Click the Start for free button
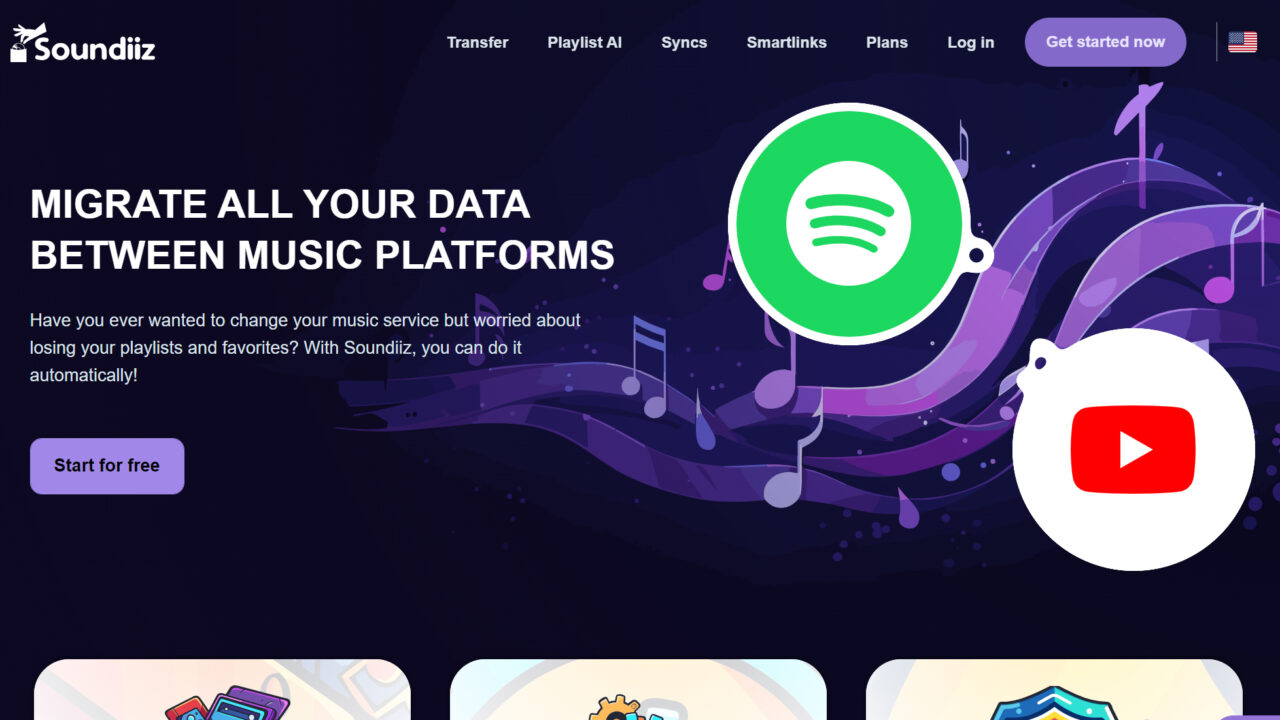 click(x=107, y=466)
